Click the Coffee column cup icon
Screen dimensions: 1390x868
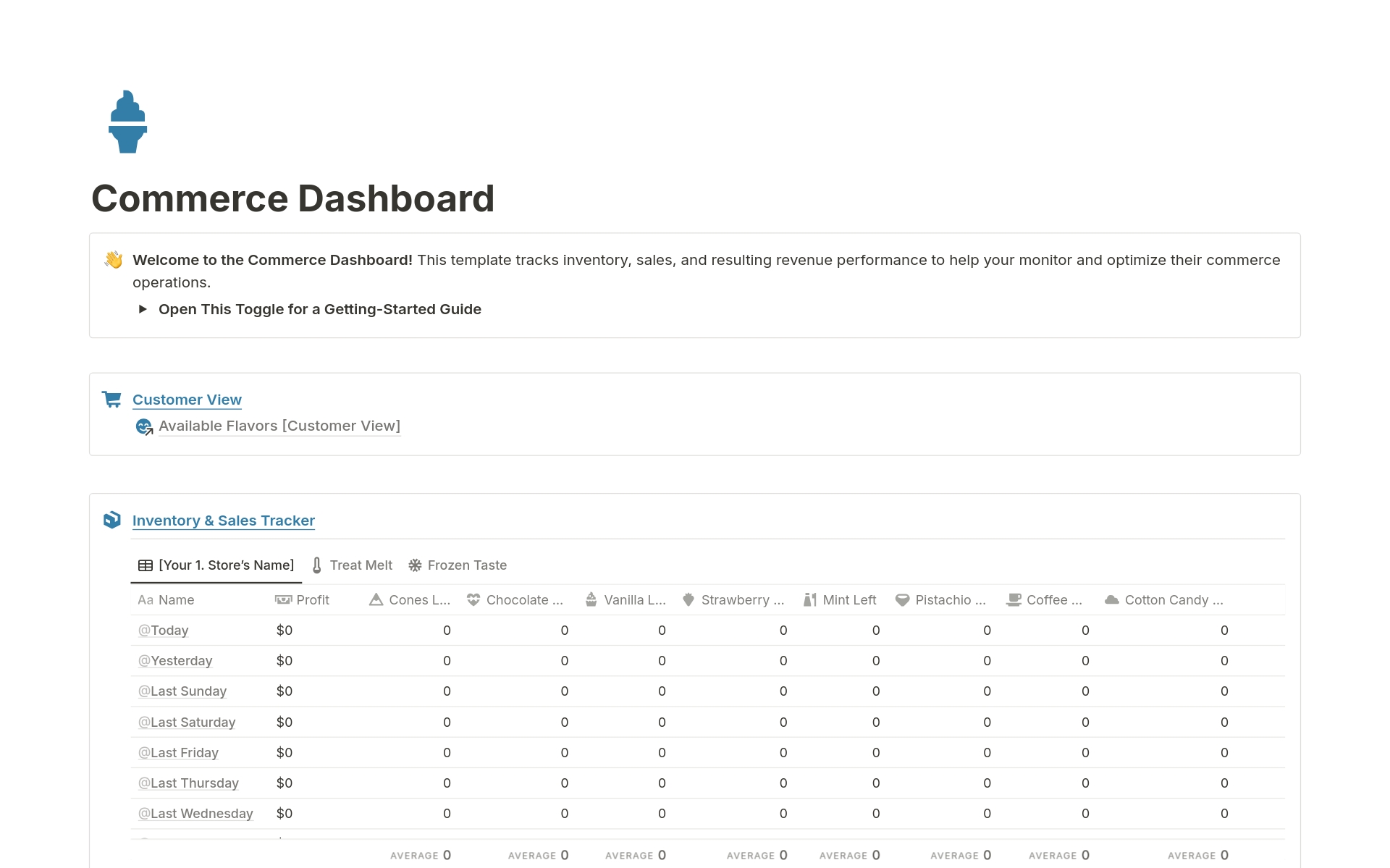pyautogui.click(x=1014, y=599)
